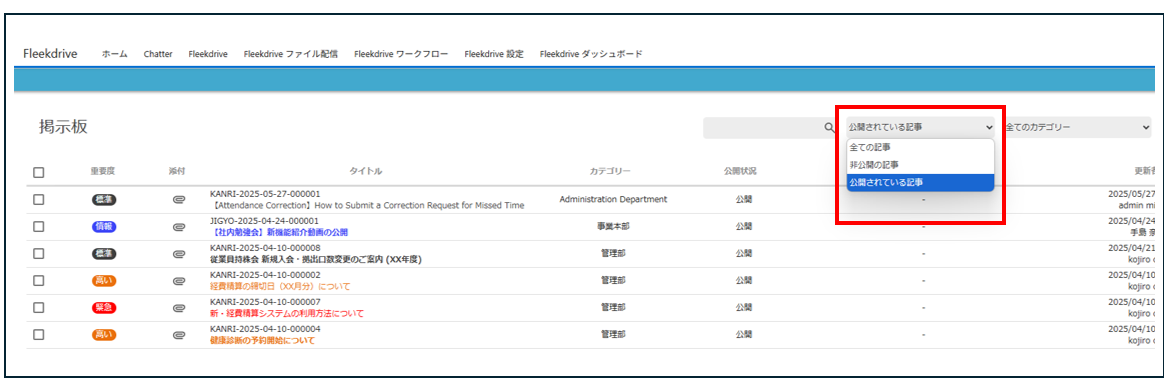Click the 高い badge on the 経費精算の締切日 row
Screen dimensions: 1167x382
pos(105,281)
